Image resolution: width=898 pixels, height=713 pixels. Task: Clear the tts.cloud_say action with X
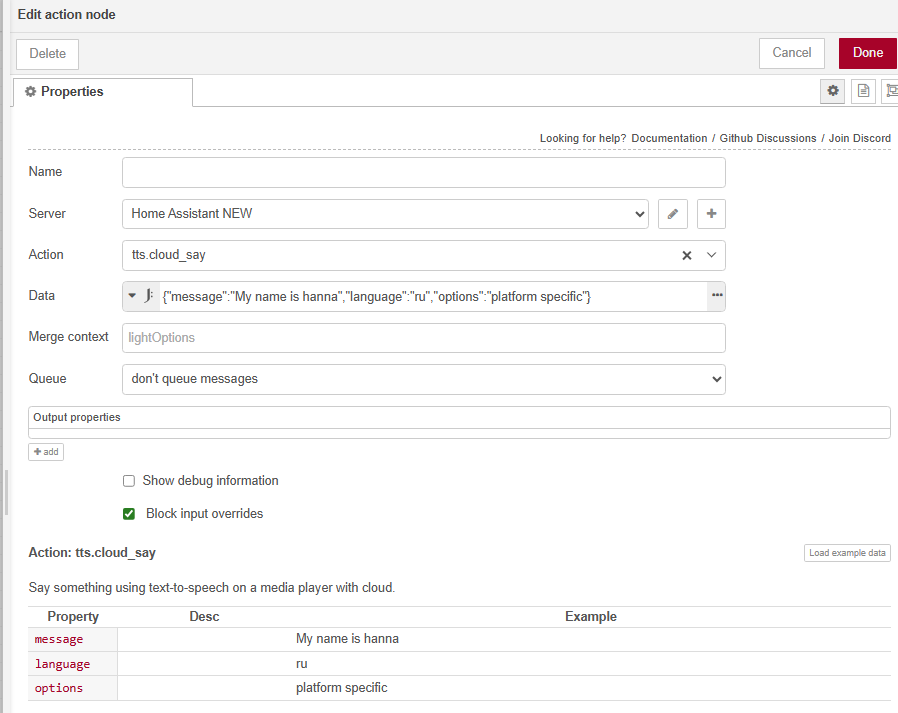coord(687,255)
